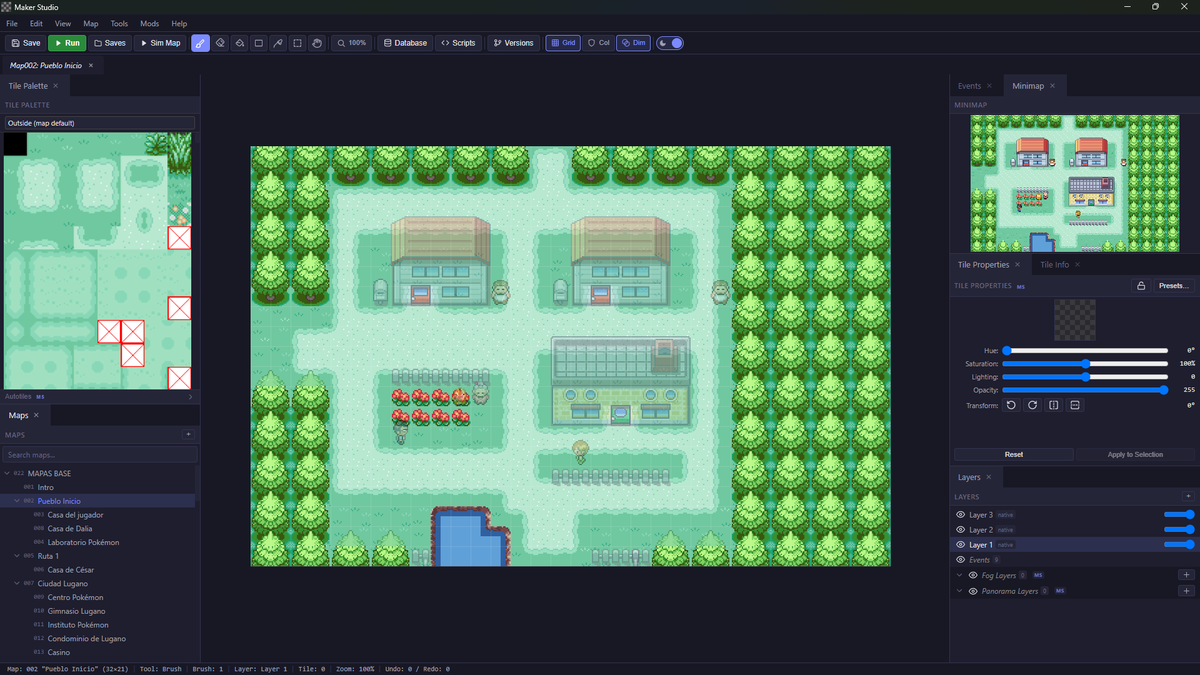Toggle the Grid overlay button
This screenshot has width=1200, height=675.
(x=563, y=43)
